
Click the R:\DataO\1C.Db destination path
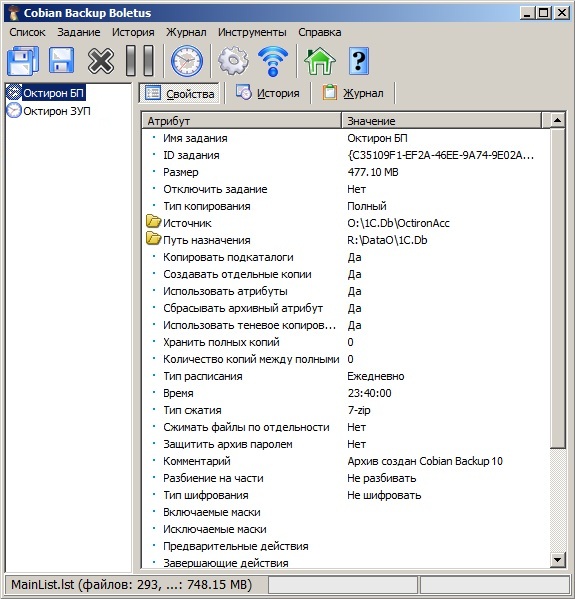(x=387, y=240)
